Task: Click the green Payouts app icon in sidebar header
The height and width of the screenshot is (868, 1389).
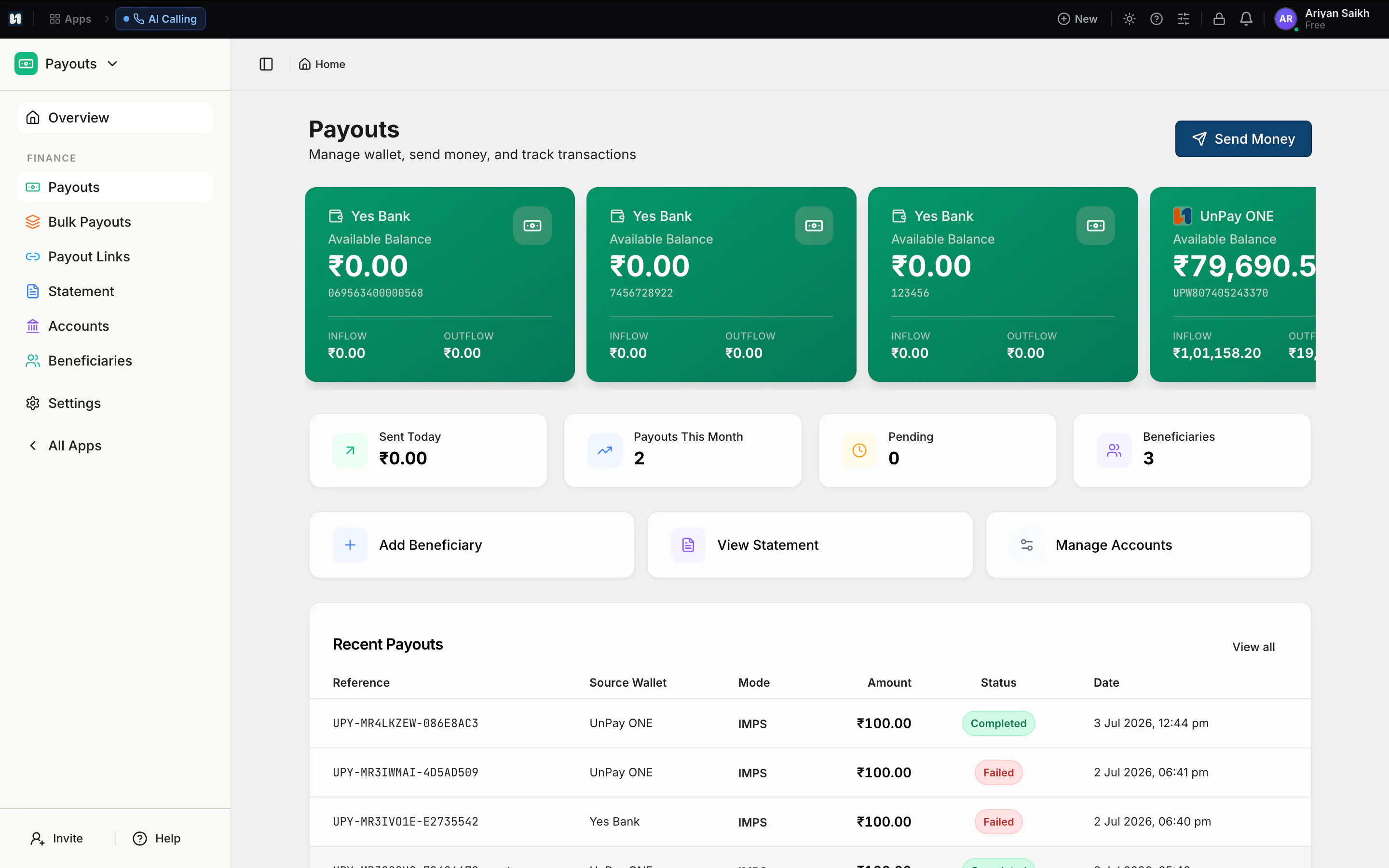Action: click(26, 64)
